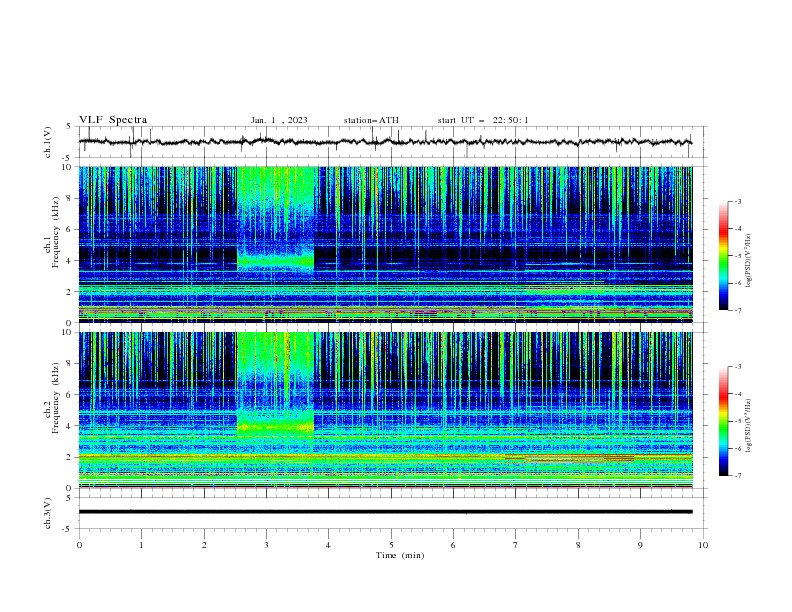Click the ch.1 voltage waveform trace
792x612 pixels.
coord(385,142)
